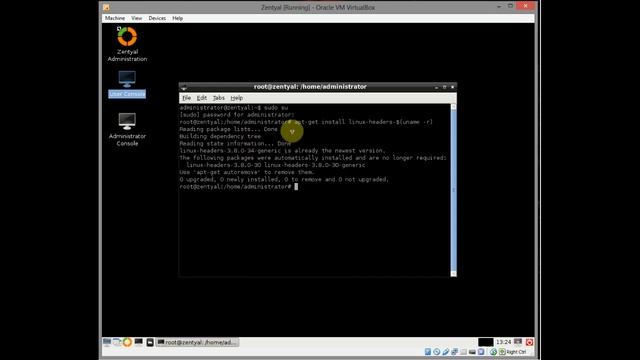Click the show desktop icon in guest taskbar
Viewport: 640px width, 360px height.
click(107, 342)
